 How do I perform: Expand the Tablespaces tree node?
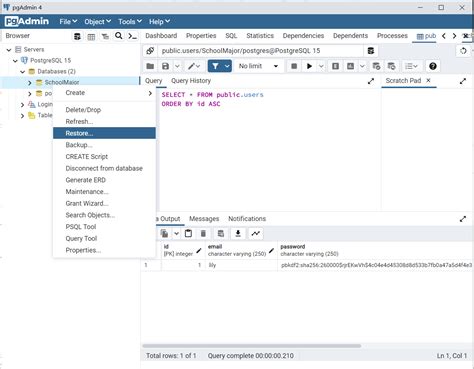pyautogui.click(x=23, y=116)
